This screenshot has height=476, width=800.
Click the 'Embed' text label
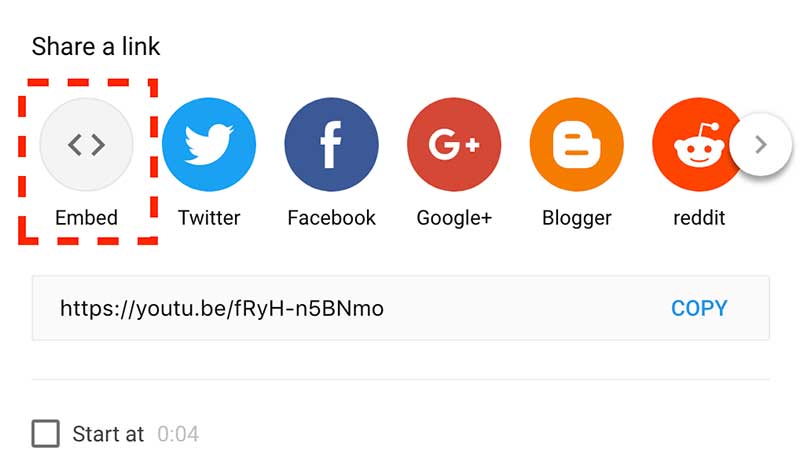click(86, 218)
